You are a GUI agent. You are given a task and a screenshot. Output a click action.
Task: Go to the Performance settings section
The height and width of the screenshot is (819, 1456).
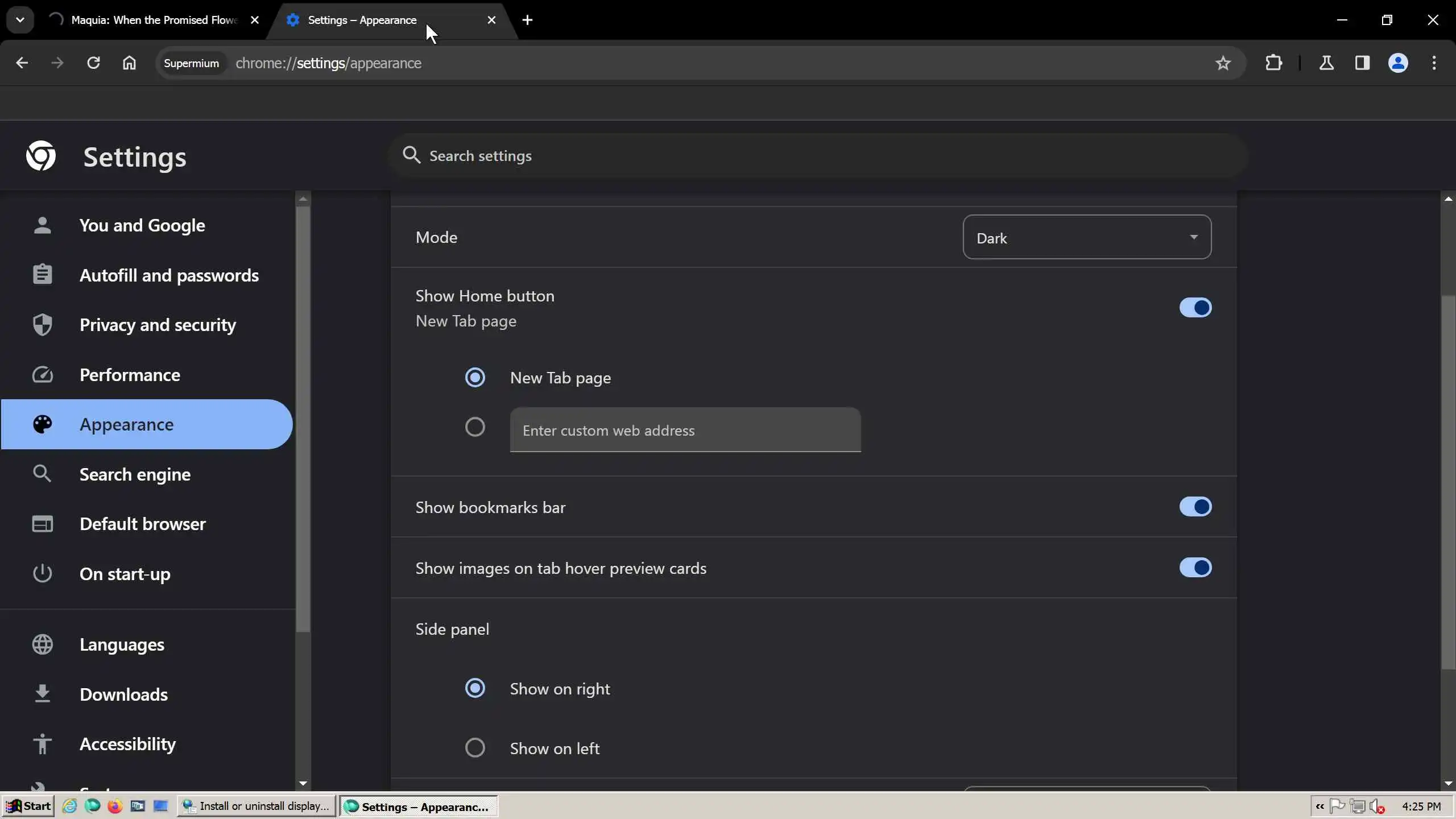(130, 375)
